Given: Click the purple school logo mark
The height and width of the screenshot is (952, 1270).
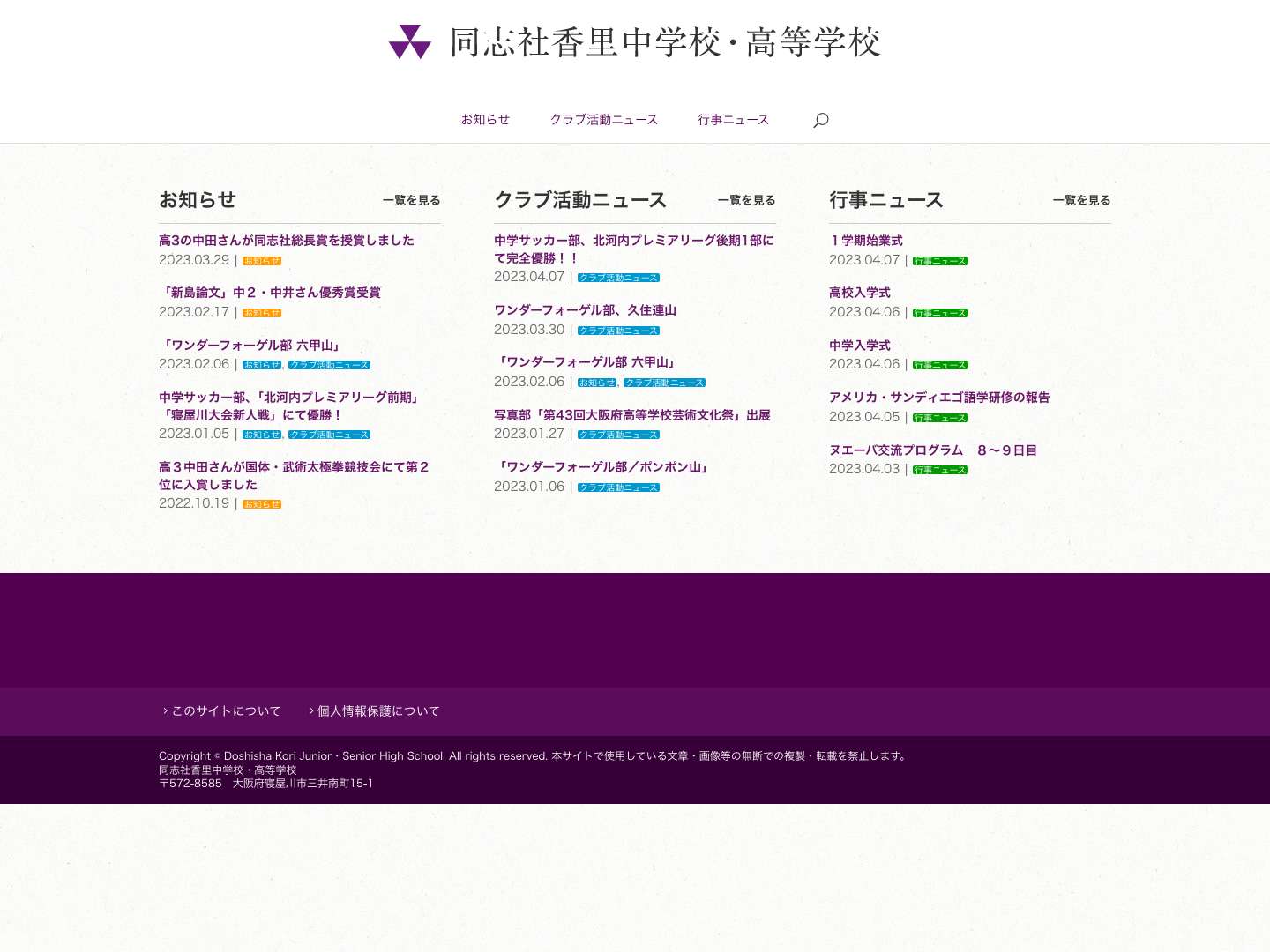Looking at the screenshot, I should [x=409, y=42].
